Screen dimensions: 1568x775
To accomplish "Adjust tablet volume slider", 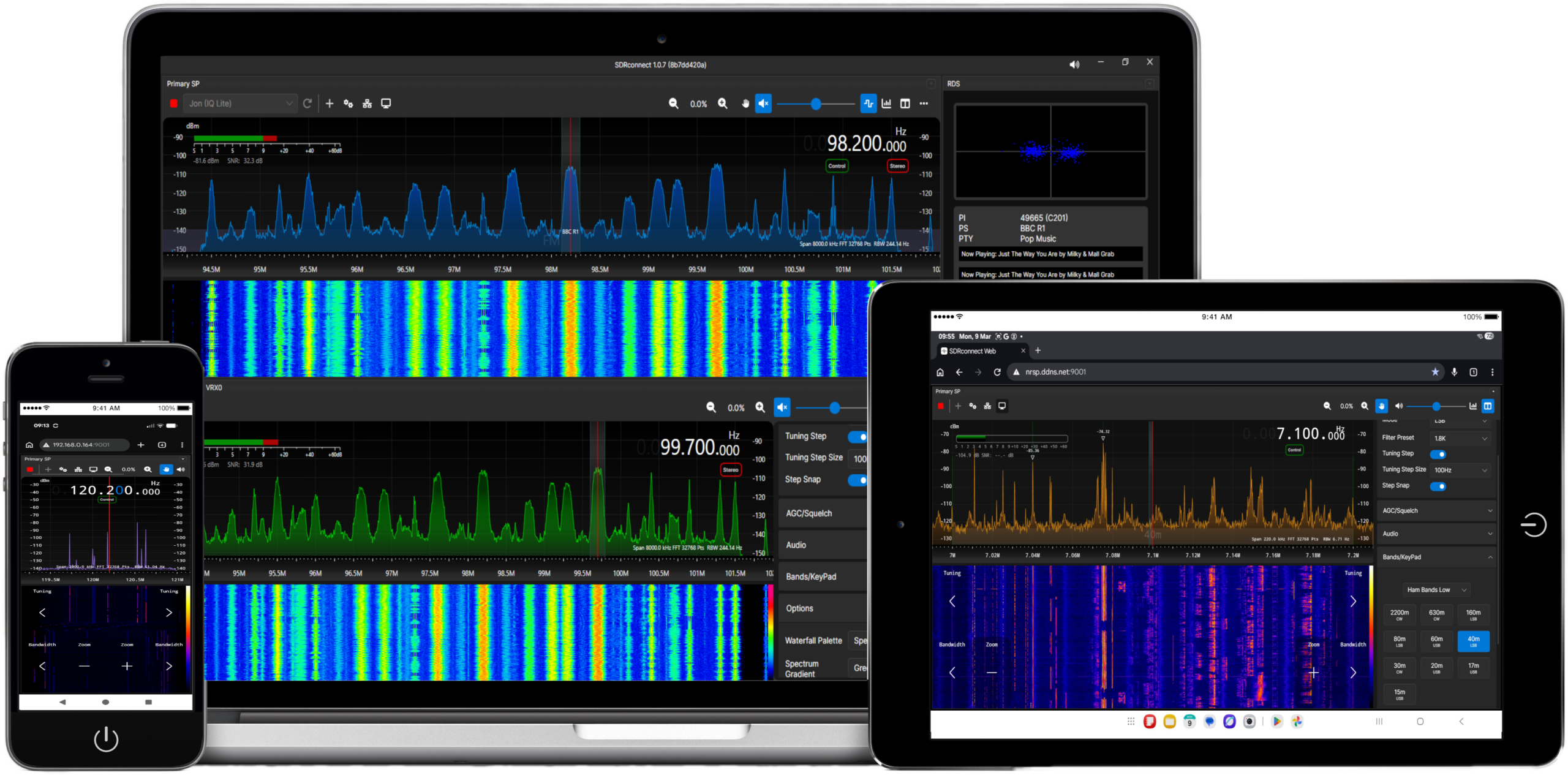I will click(x=1436, y=406).
